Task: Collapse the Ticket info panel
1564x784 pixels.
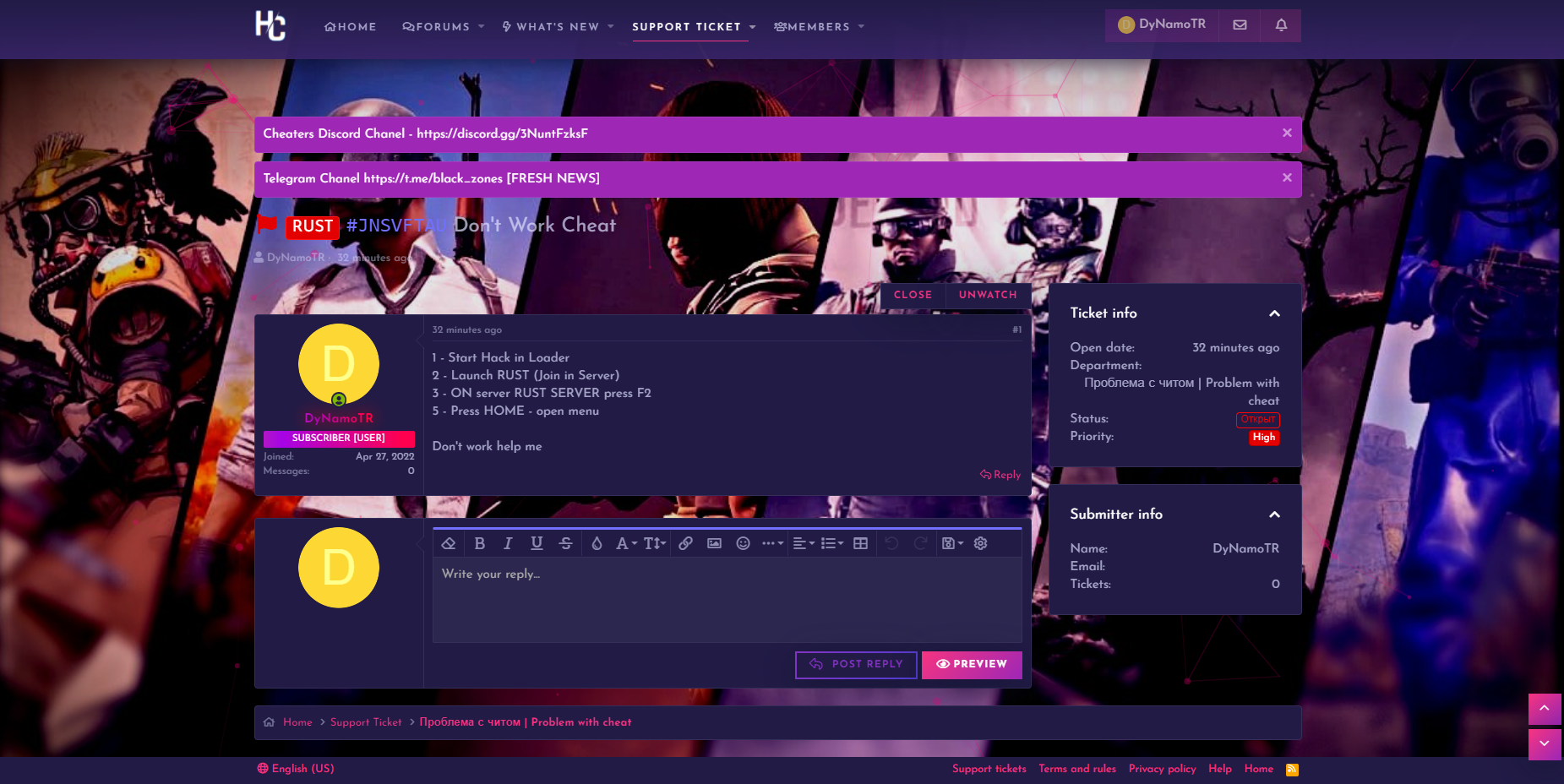Action: pyautogui.click(x=1274, y=313)
